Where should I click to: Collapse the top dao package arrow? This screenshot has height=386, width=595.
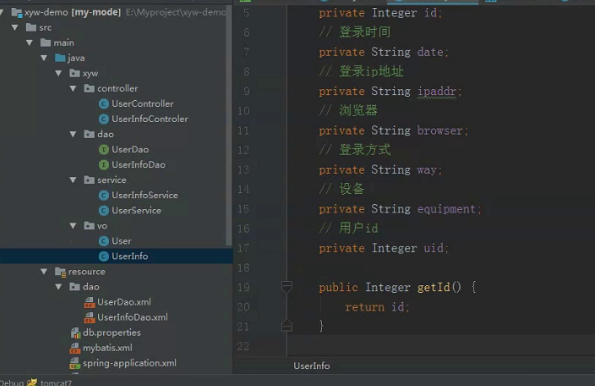coord(73,134)
